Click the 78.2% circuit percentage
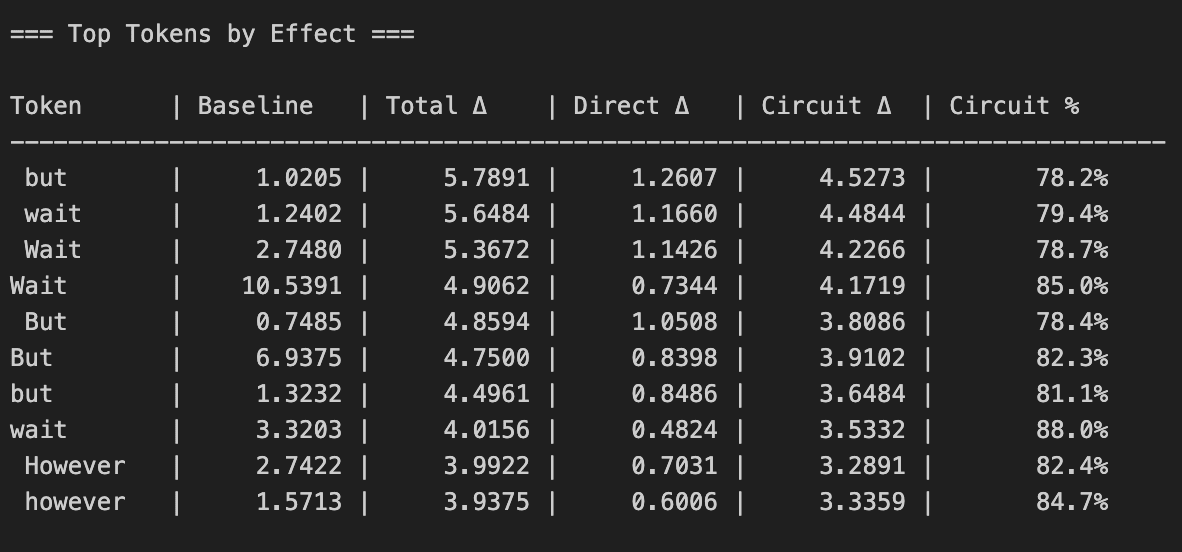The height and width of the screenshot is (552, 1182). tap(1072, 178)
